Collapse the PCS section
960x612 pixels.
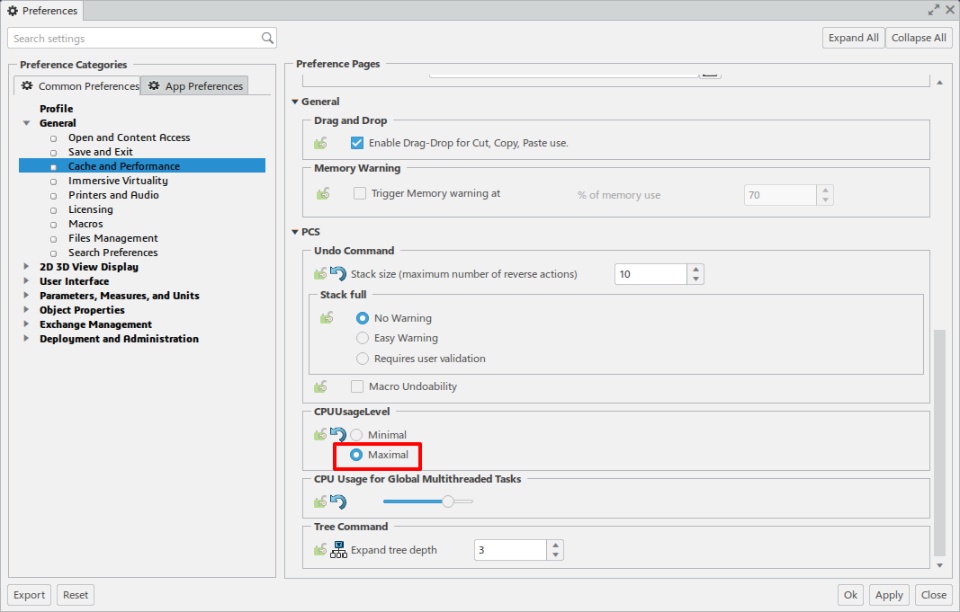click(295, 232)
